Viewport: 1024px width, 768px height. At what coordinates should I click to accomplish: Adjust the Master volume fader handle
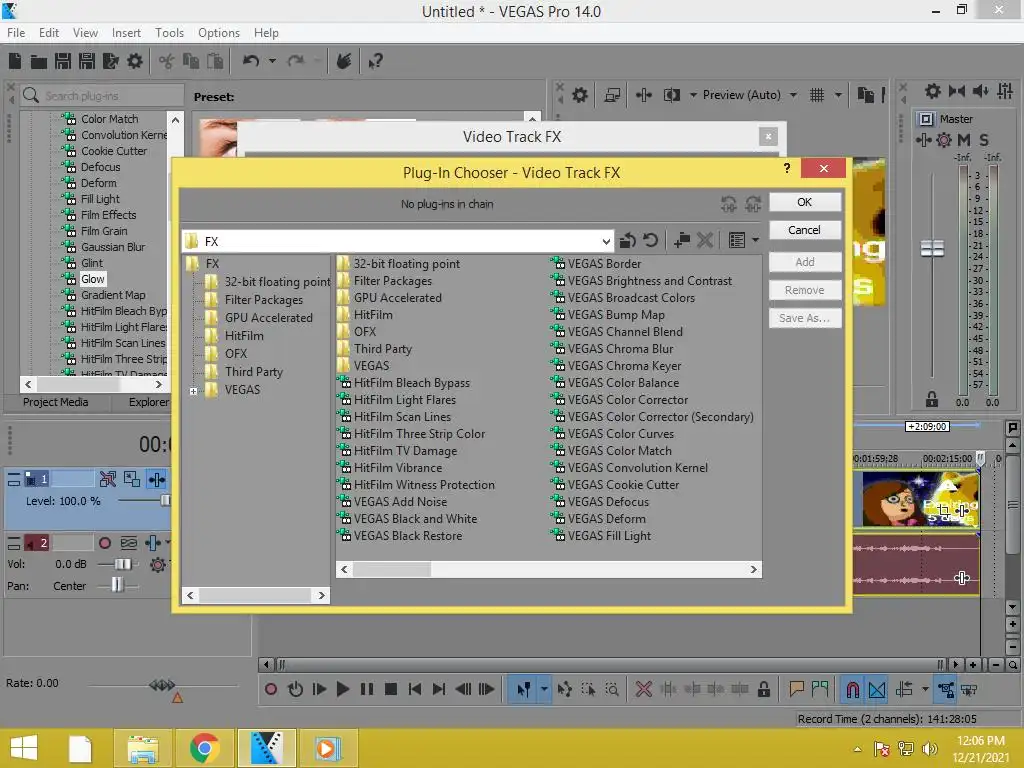tap(932, 248)
